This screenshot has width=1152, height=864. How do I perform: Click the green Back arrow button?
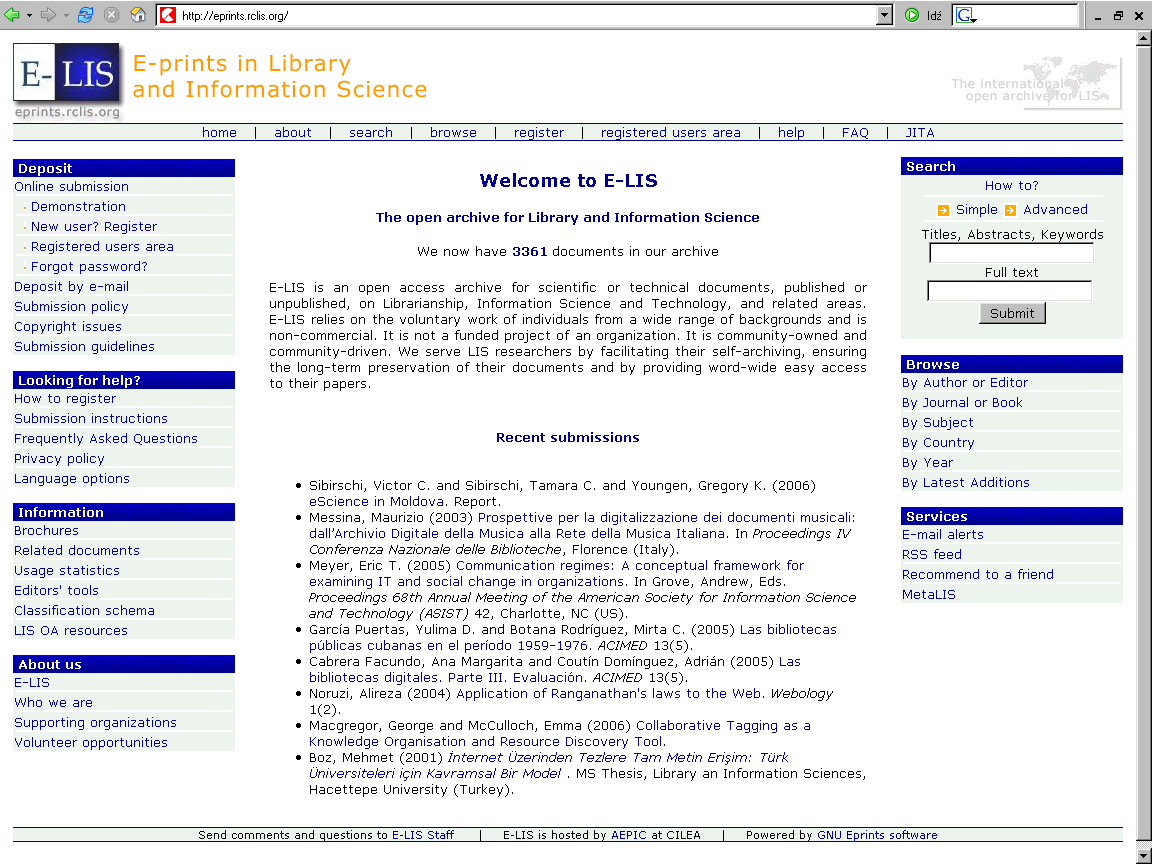(x=12, y=15)
